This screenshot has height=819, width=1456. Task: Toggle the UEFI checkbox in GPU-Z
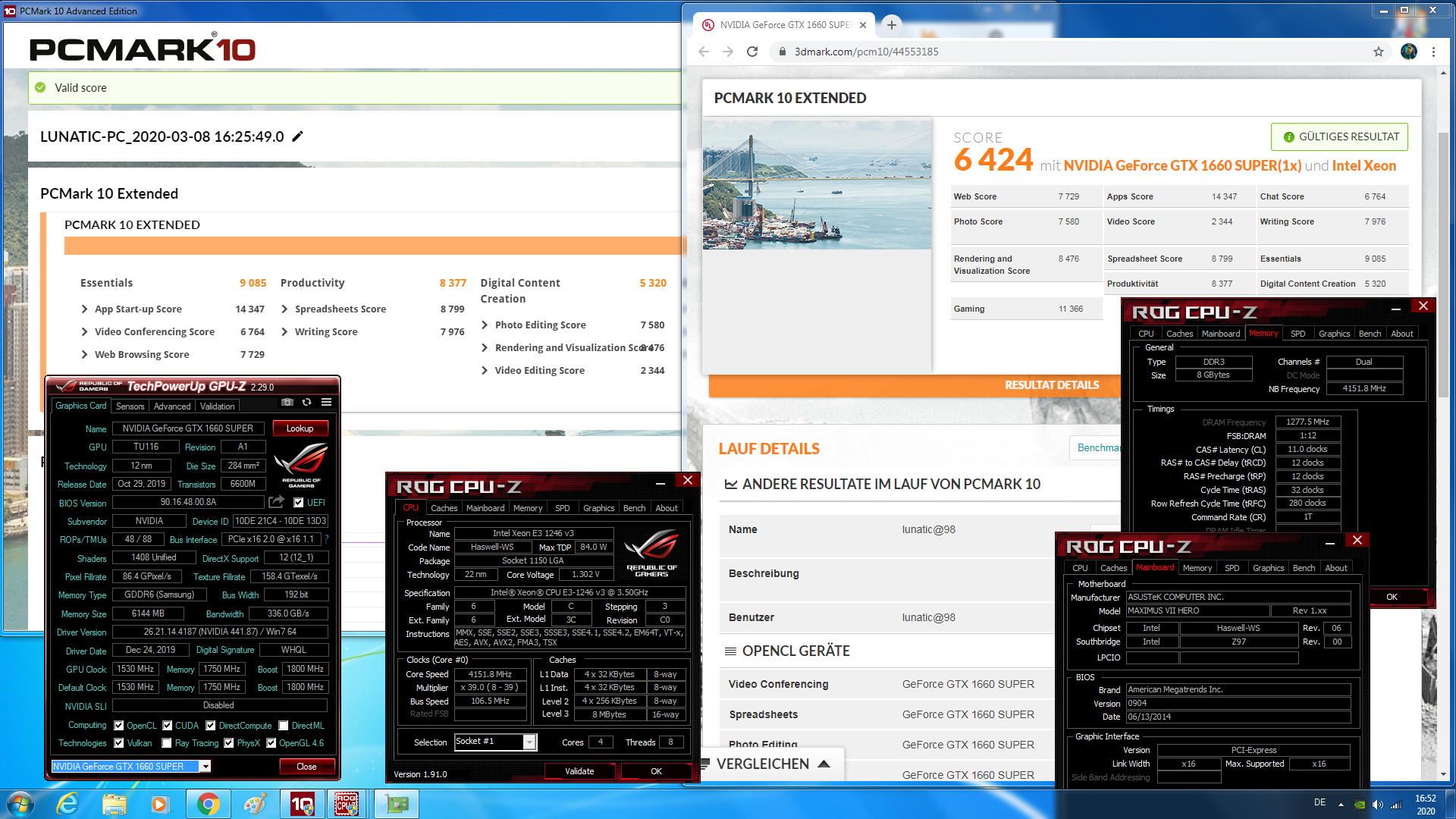pyautogui.click(x=298, y=503)
